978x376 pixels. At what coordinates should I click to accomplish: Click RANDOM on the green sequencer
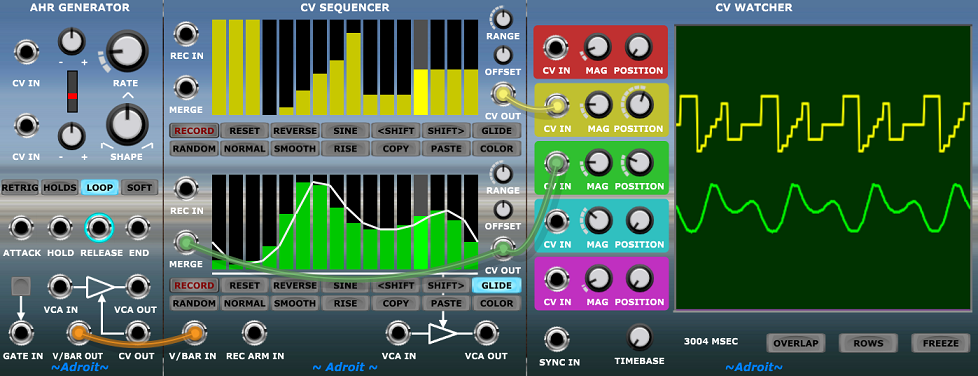pyautogui.click(x=194, y=304)
